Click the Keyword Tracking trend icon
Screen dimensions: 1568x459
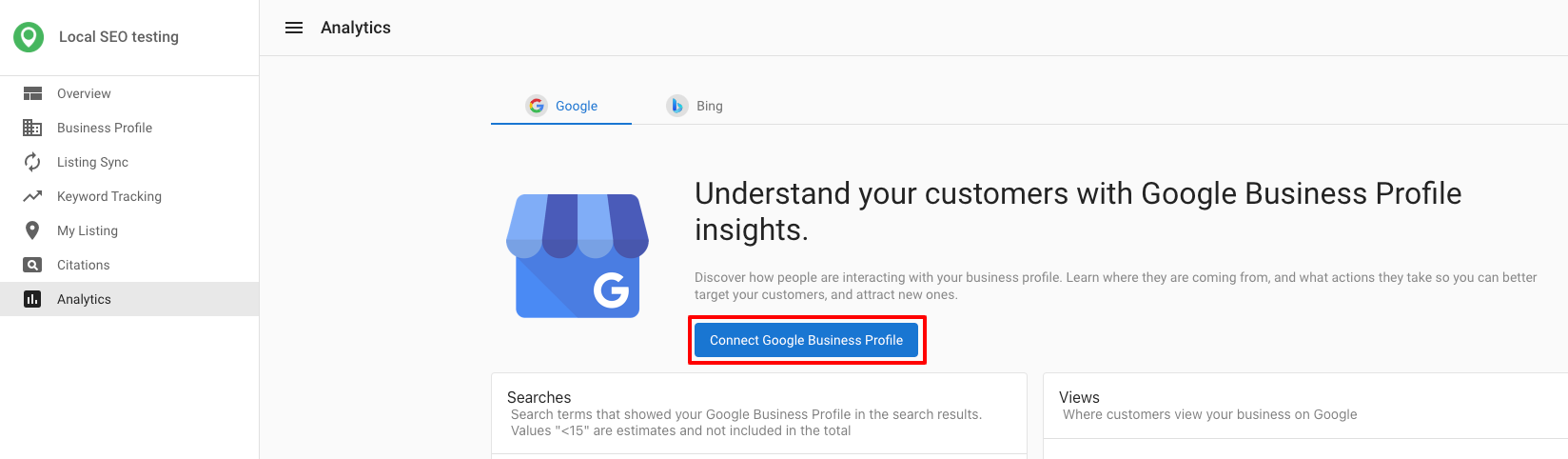32,196
